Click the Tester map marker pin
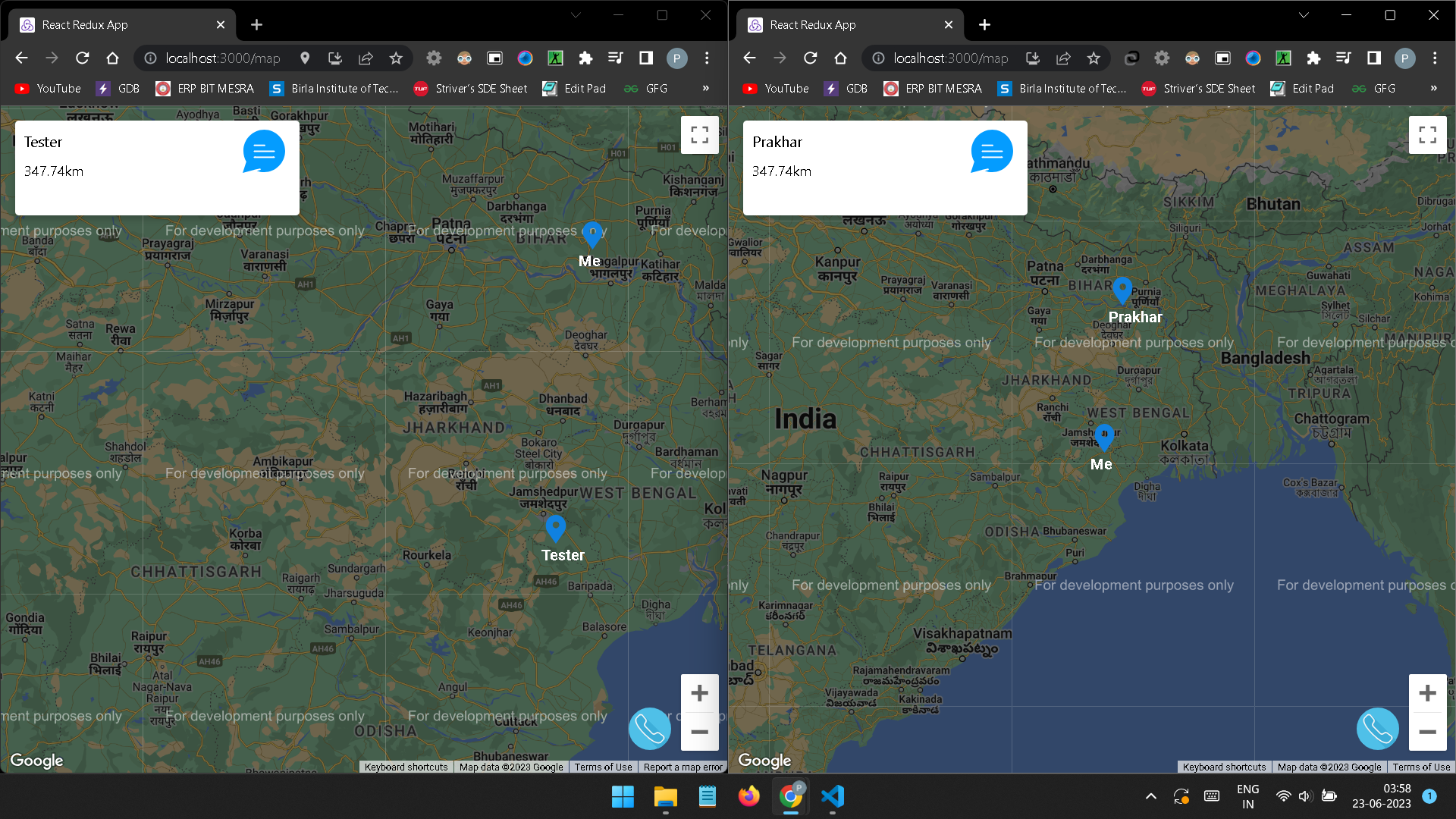 click(x=556, y=527)
